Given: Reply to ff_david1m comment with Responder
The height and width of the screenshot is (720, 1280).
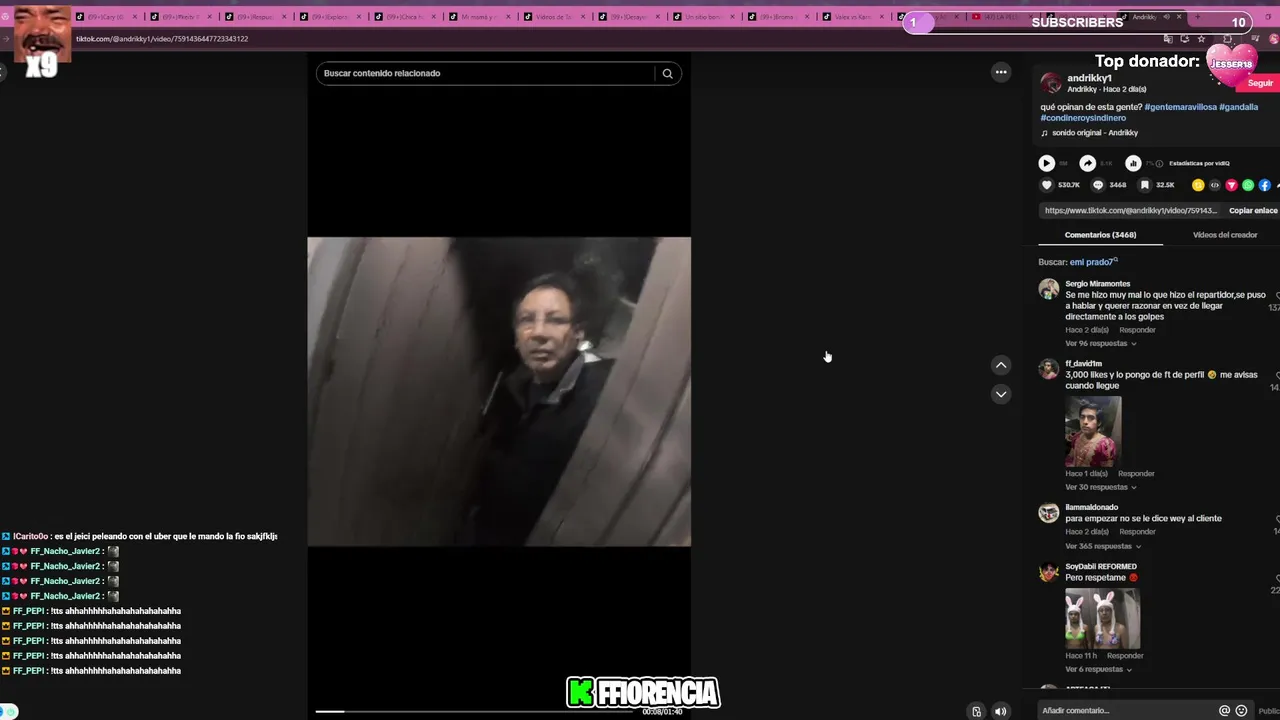Looking at the screenshot, I should point(1136,474).
